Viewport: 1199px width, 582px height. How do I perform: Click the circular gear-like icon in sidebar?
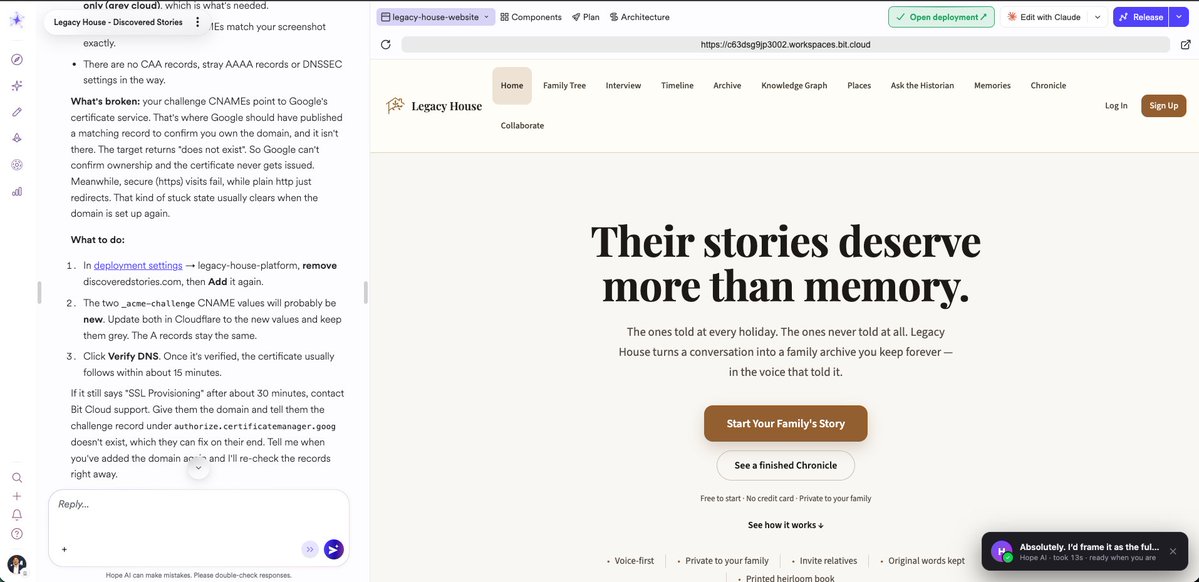pyautogui.click(x=17, y=164)
